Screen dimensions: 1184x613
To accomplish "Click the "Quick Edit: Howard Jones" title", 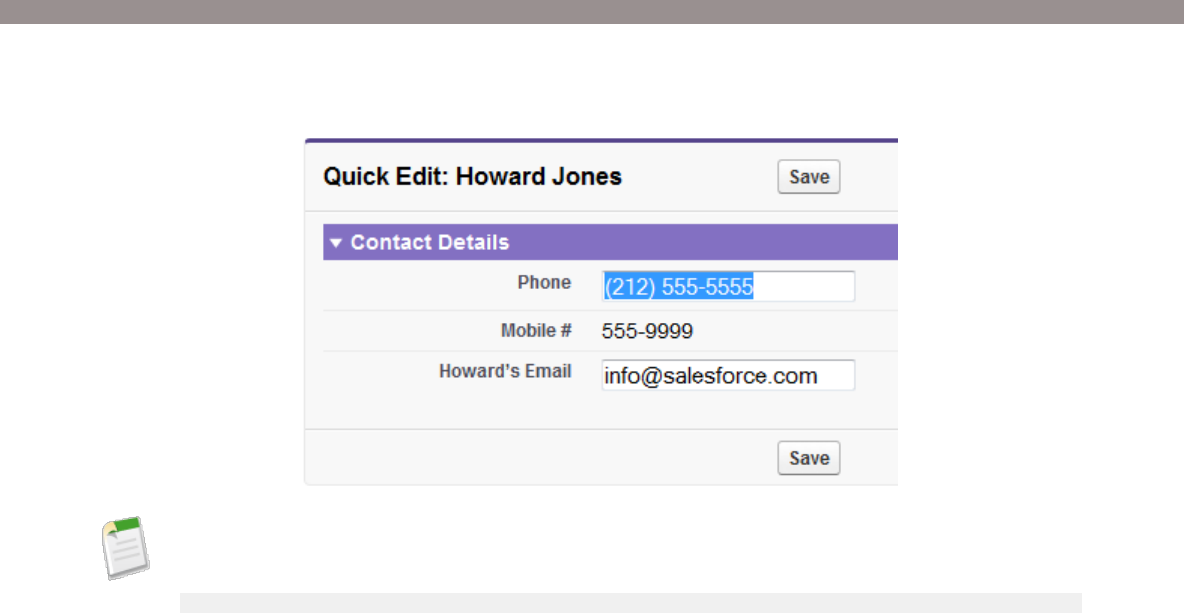I will [472, 177].
